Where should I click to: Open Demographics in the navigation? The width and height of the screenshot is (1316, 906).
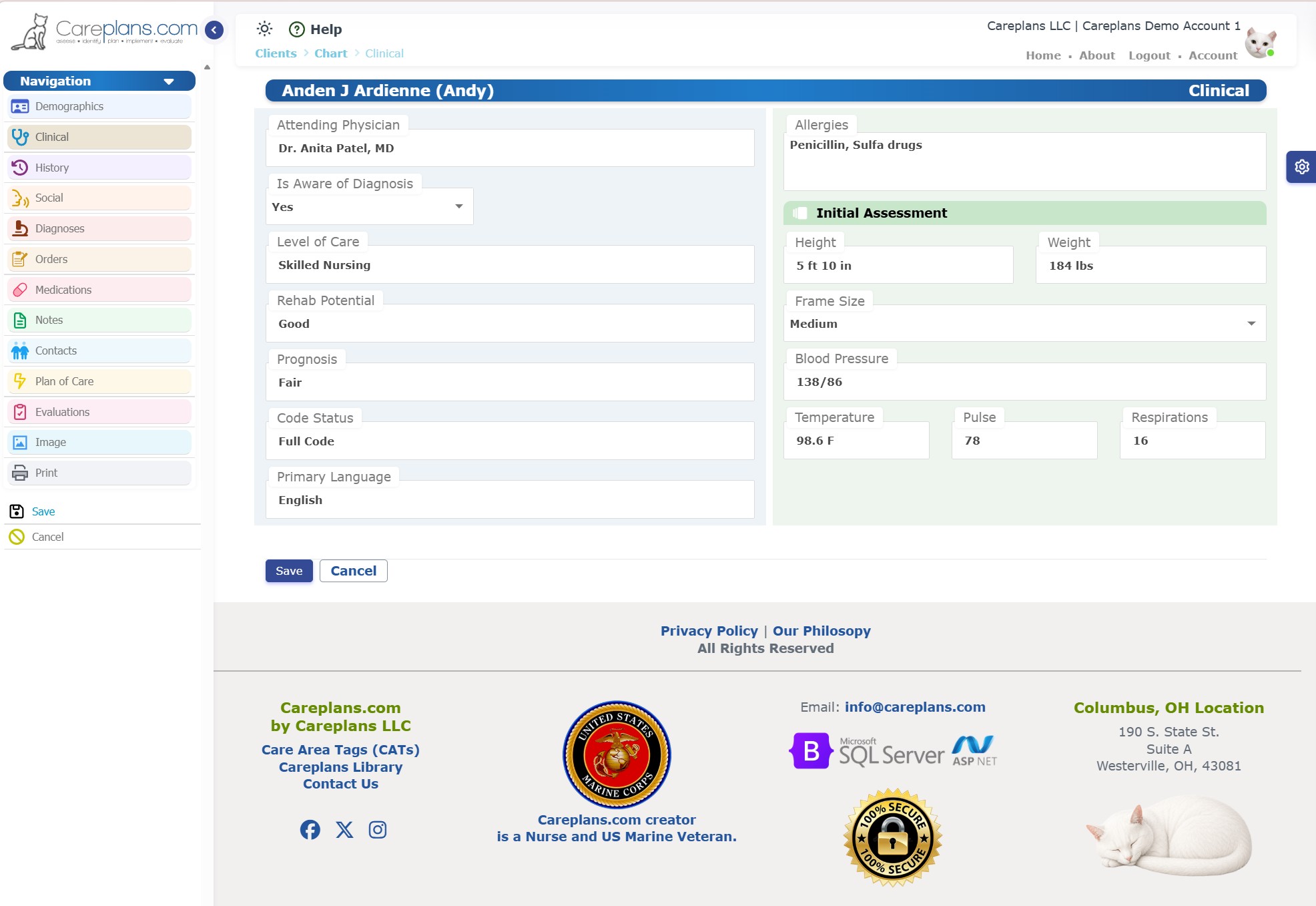99,107
